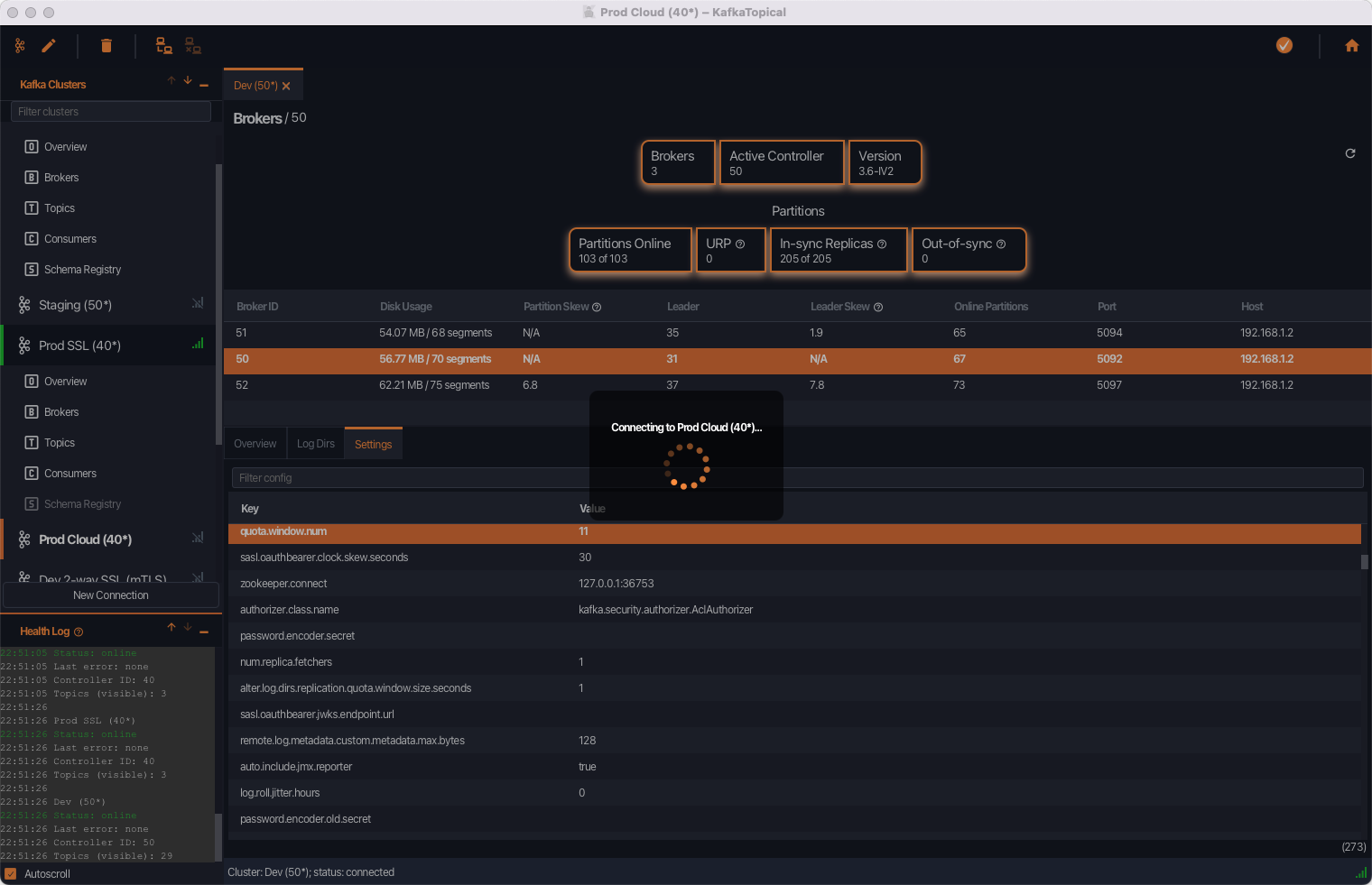The height and width of the screenshot is (885, 1372).
Task: Sort by the Online Partitions column header
Action: pyautogui.click(x=991, y=307)
